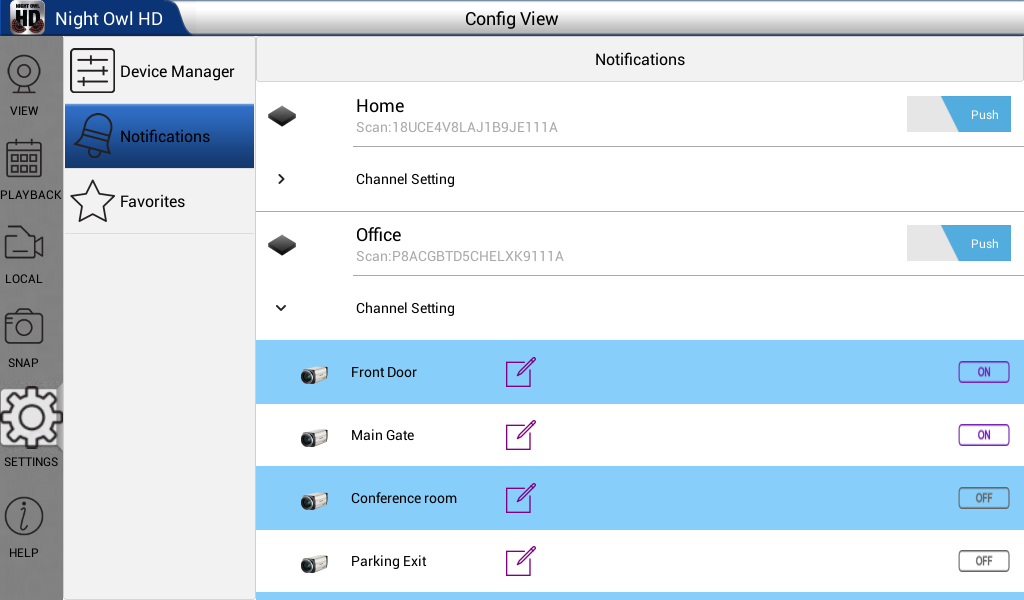This screenshot has width=1024, height=600.
Task: Expand the Home Channel Setting row
Action: 640,179
